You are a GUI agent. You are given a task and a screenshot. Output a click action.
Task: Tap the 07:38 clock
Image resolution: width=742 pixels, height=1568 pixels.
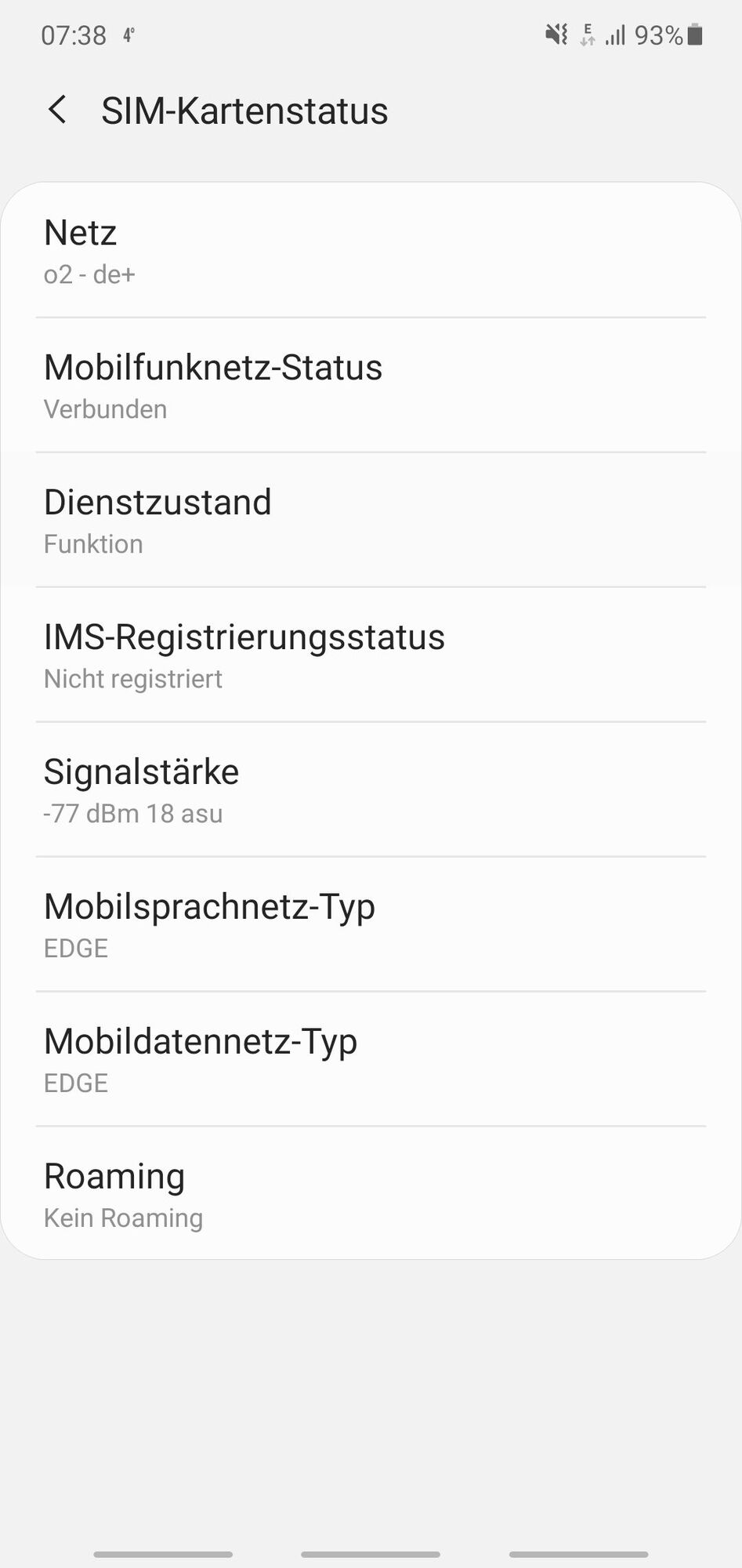pyautogui.click(x=74, y=35)
